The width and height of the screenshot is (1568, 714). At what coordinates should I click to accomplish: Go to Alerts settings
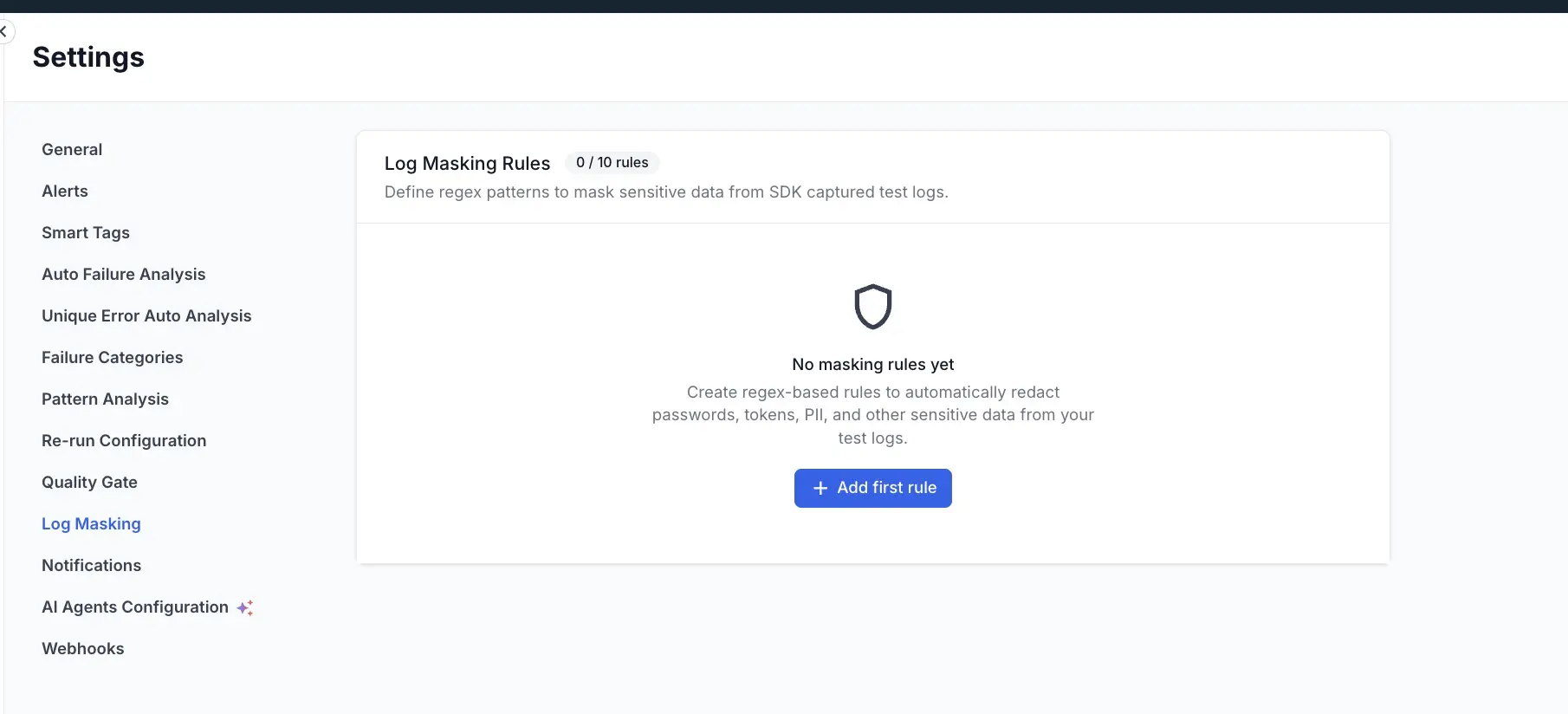(65, 191)
